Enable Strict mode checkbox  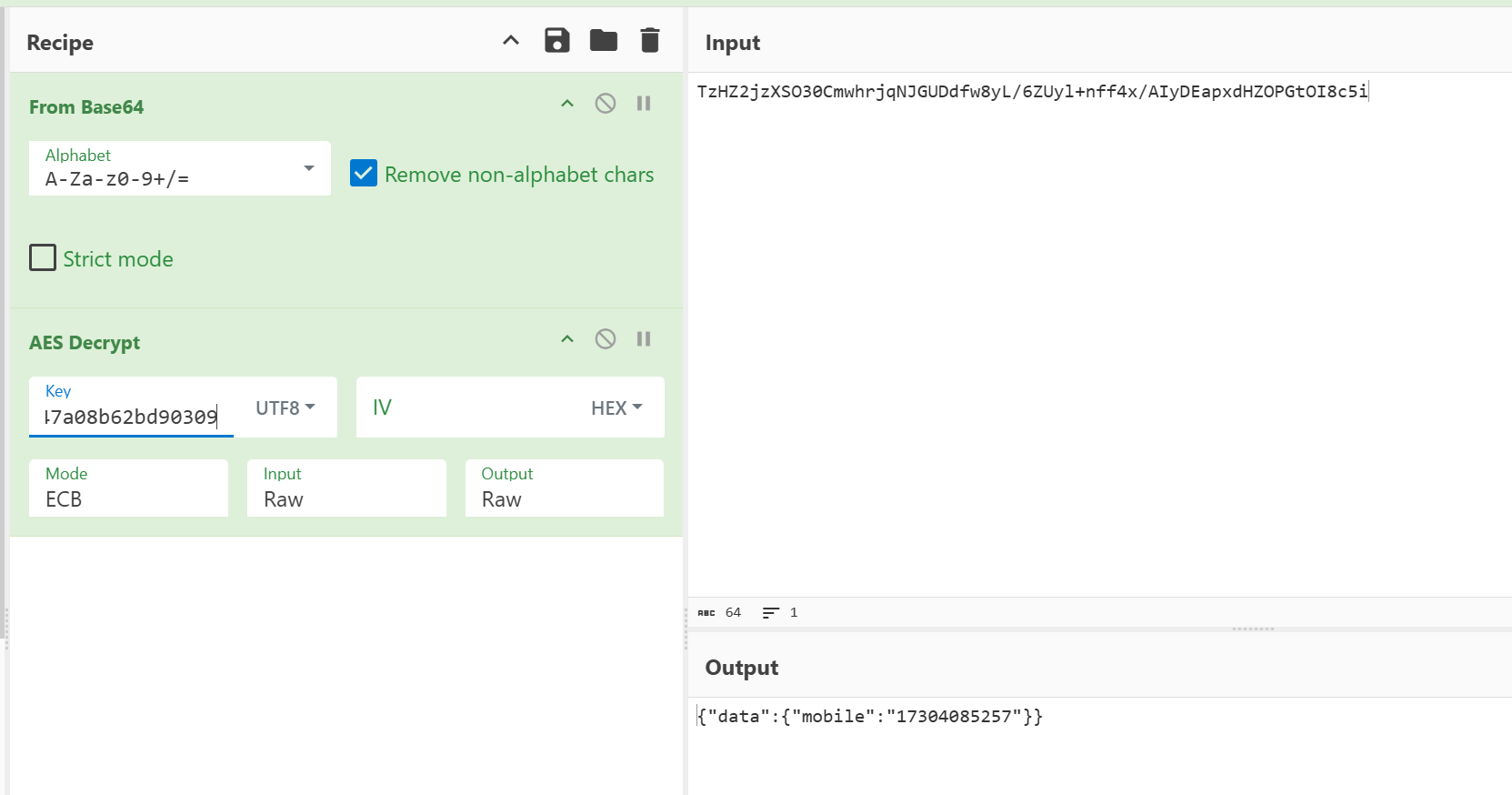(43, 258)
